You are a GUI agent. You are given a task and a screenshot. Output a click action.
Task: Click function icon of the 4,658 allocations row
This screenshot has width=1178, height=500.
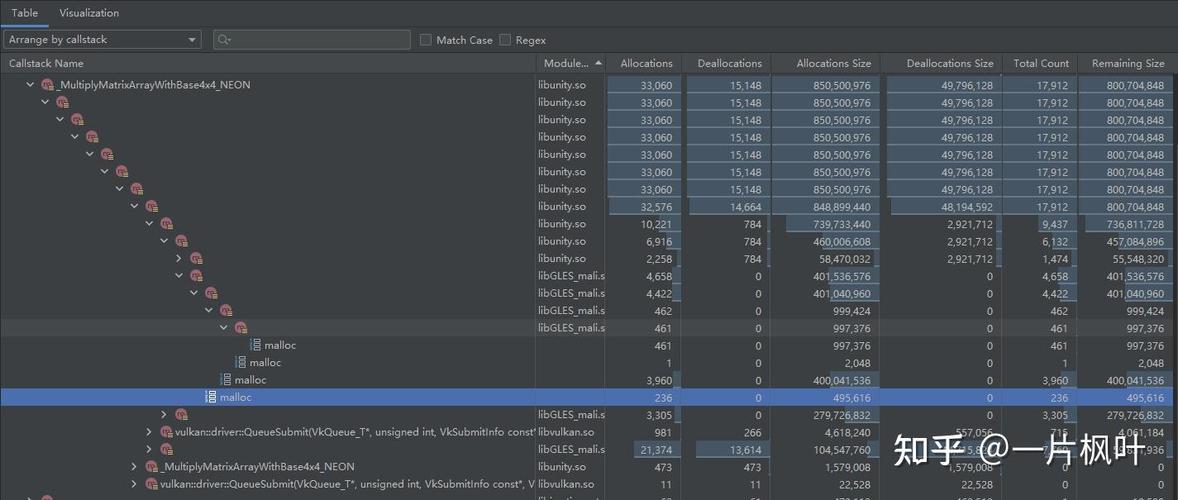pyautogui.click(x=197, y=276)
